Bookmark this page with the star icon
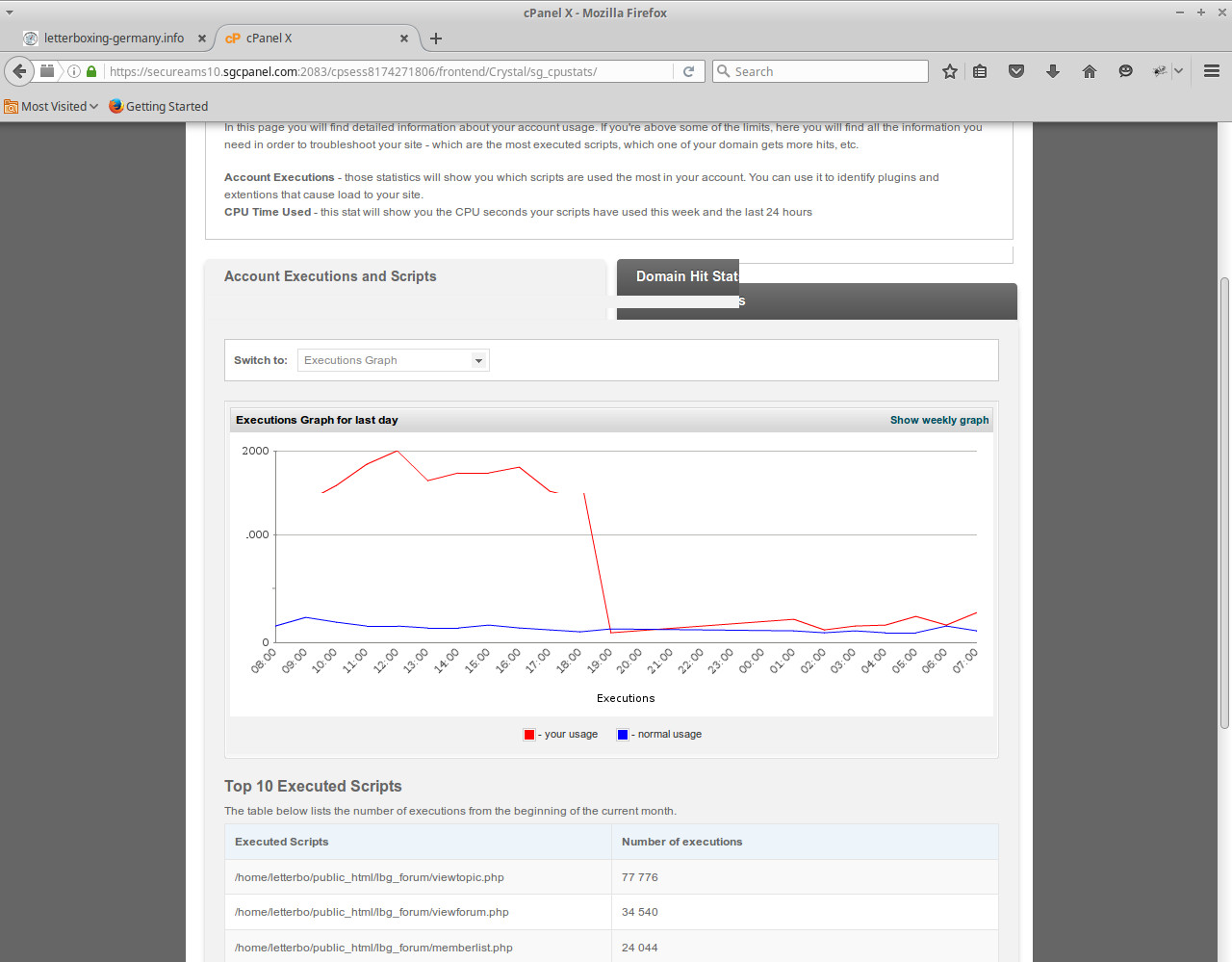 (950, 71)
